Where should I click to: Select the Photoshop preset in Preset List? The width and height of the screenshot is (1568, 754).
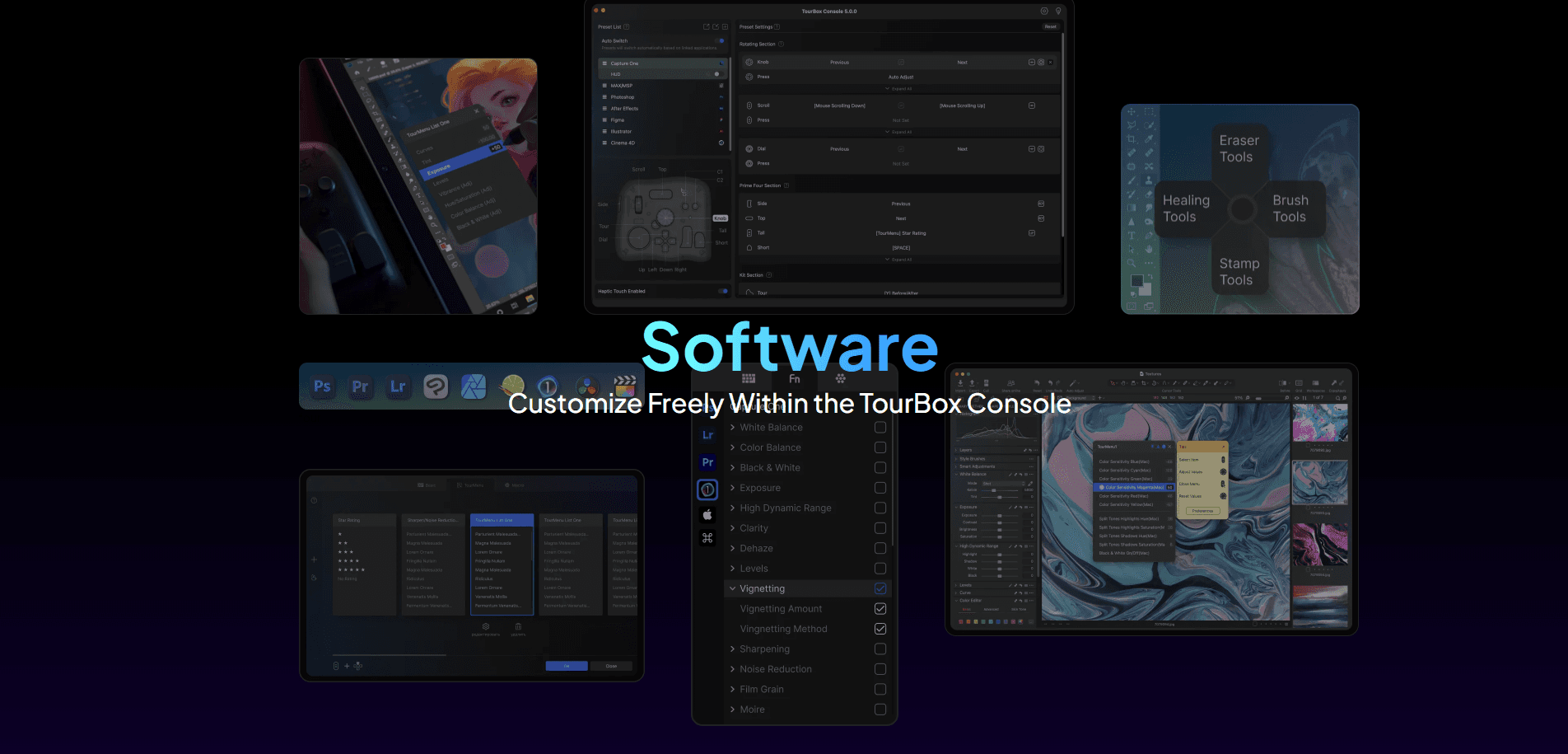click(623, 97)
